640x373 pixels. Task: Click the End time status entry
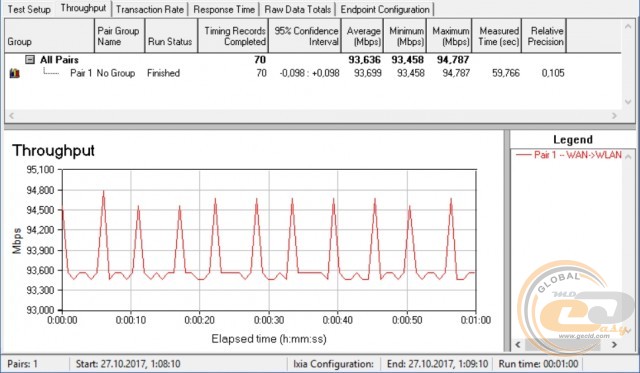tap(437, 364)
